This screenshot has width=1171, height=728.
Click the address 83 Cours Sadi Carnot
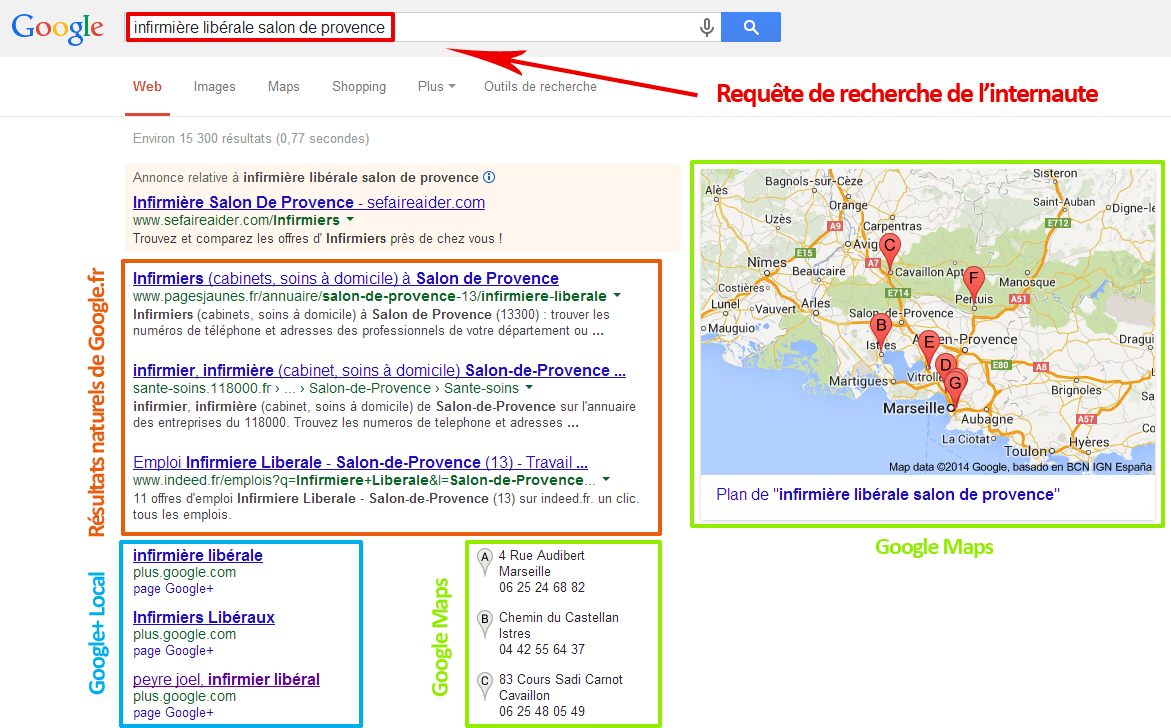tap(561, 679)
